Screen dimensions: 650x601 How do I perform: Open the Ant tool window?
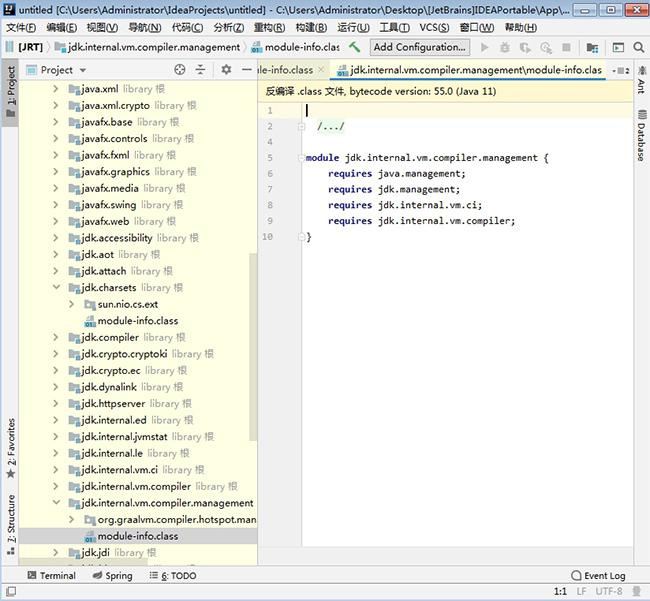click(641, 79)
